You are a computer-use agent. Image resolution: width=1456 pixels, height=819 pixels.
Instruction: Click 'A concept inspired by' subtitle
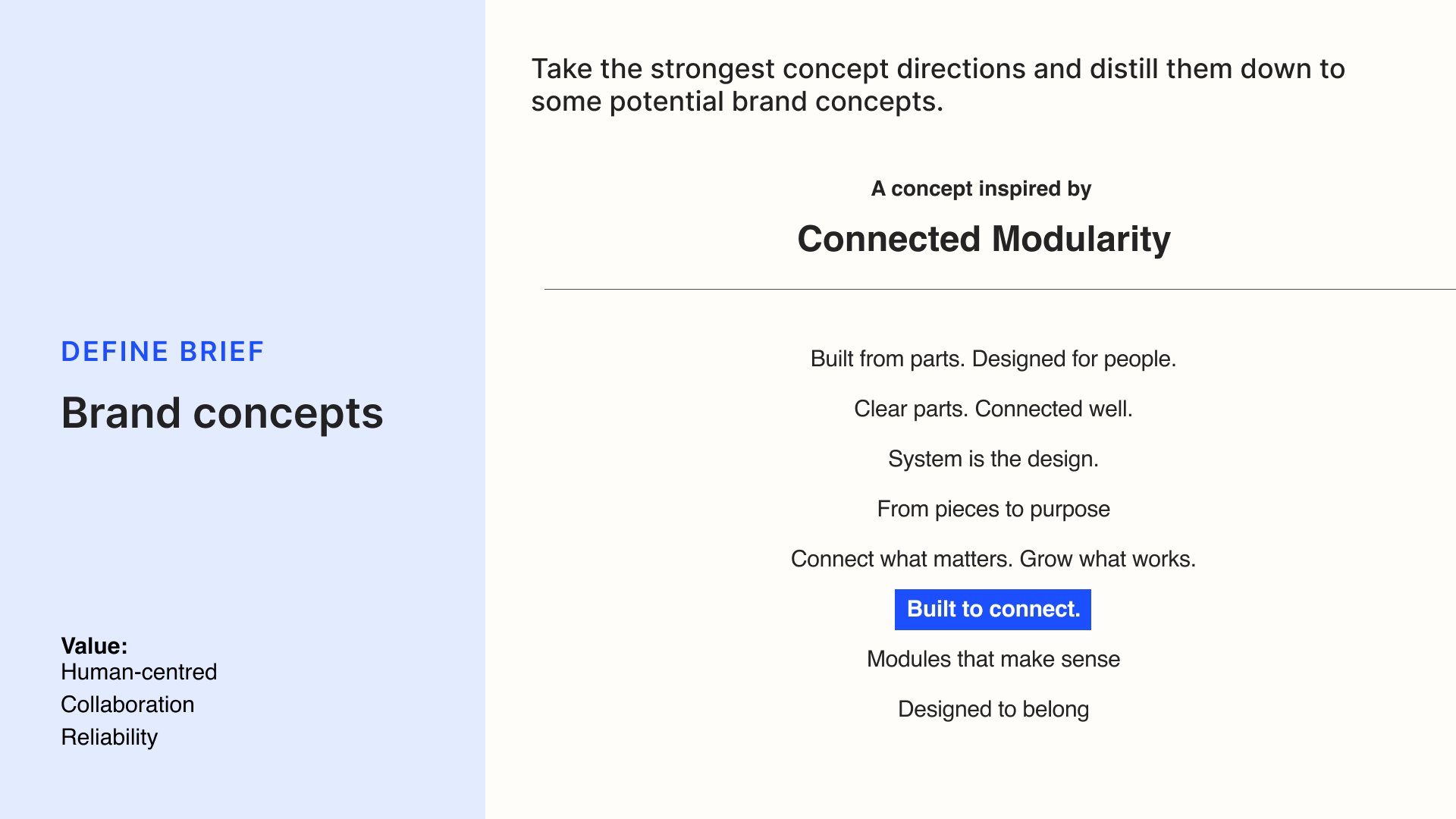click(981, 189)
